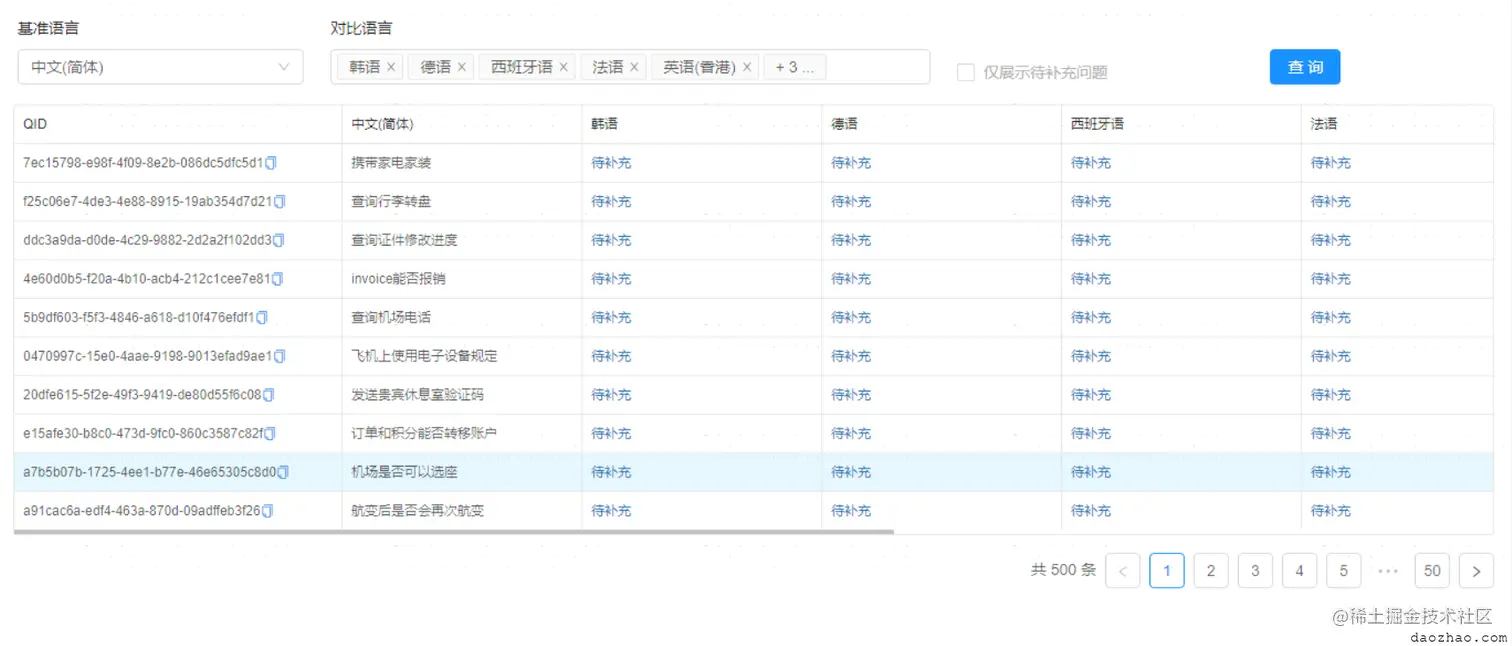Open 韩语 待补充 link for 携带家电家装
The image size is (1512, 646).
(x=611, y=163)
